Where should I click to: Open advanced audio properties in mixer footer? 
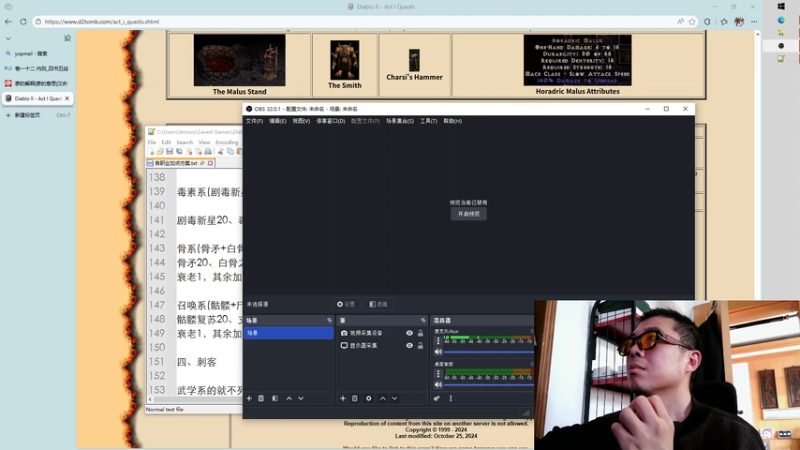[436, 398]
